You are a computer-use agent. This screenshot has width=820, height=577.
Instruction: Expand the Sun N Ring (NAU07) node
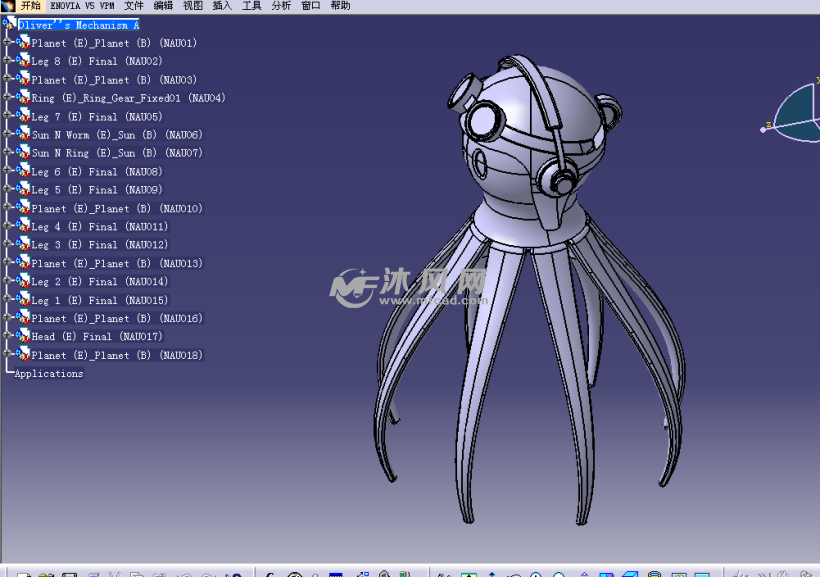coord(8,153)
